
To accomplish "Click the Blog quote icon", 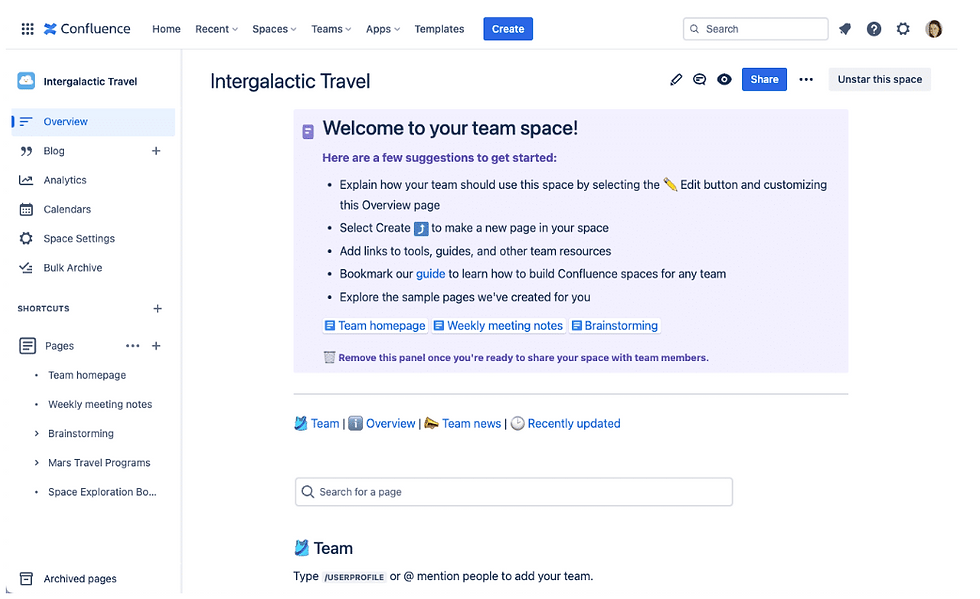I will [26, 151].
